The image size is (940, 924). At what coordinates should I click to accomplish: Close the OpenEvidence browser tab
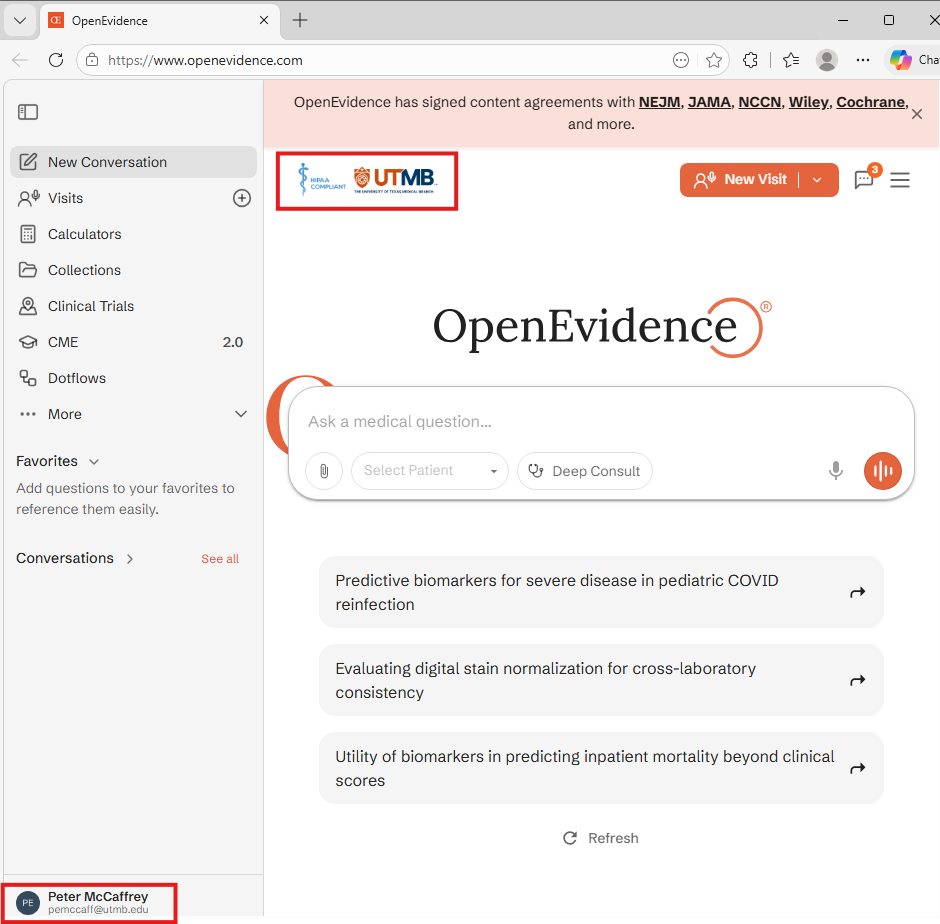click(264, 20)
